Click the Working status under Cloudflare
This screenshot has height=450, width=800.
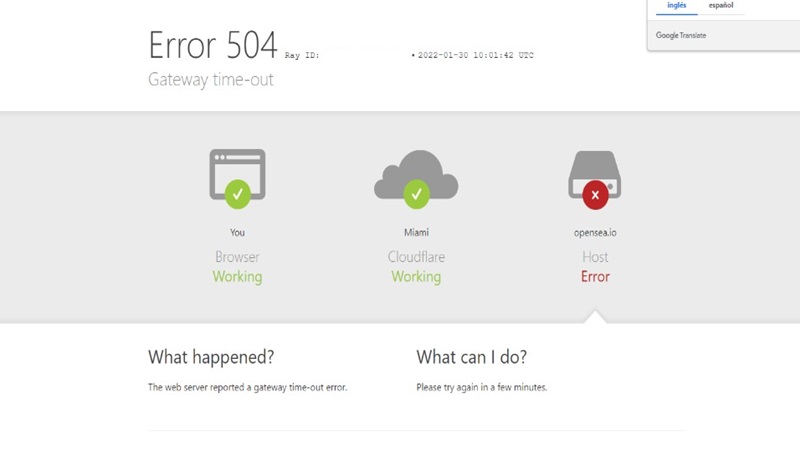click(416, 277)
